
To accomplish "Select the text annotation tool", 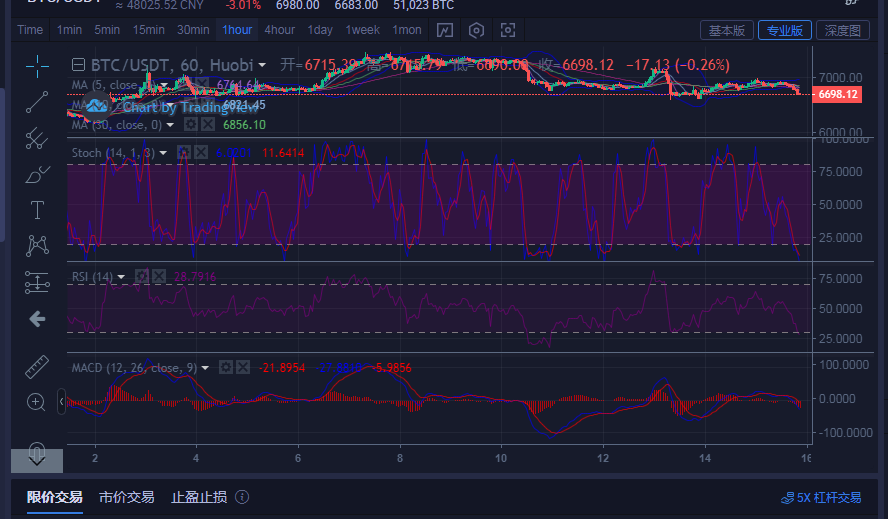I will (37, 210).
